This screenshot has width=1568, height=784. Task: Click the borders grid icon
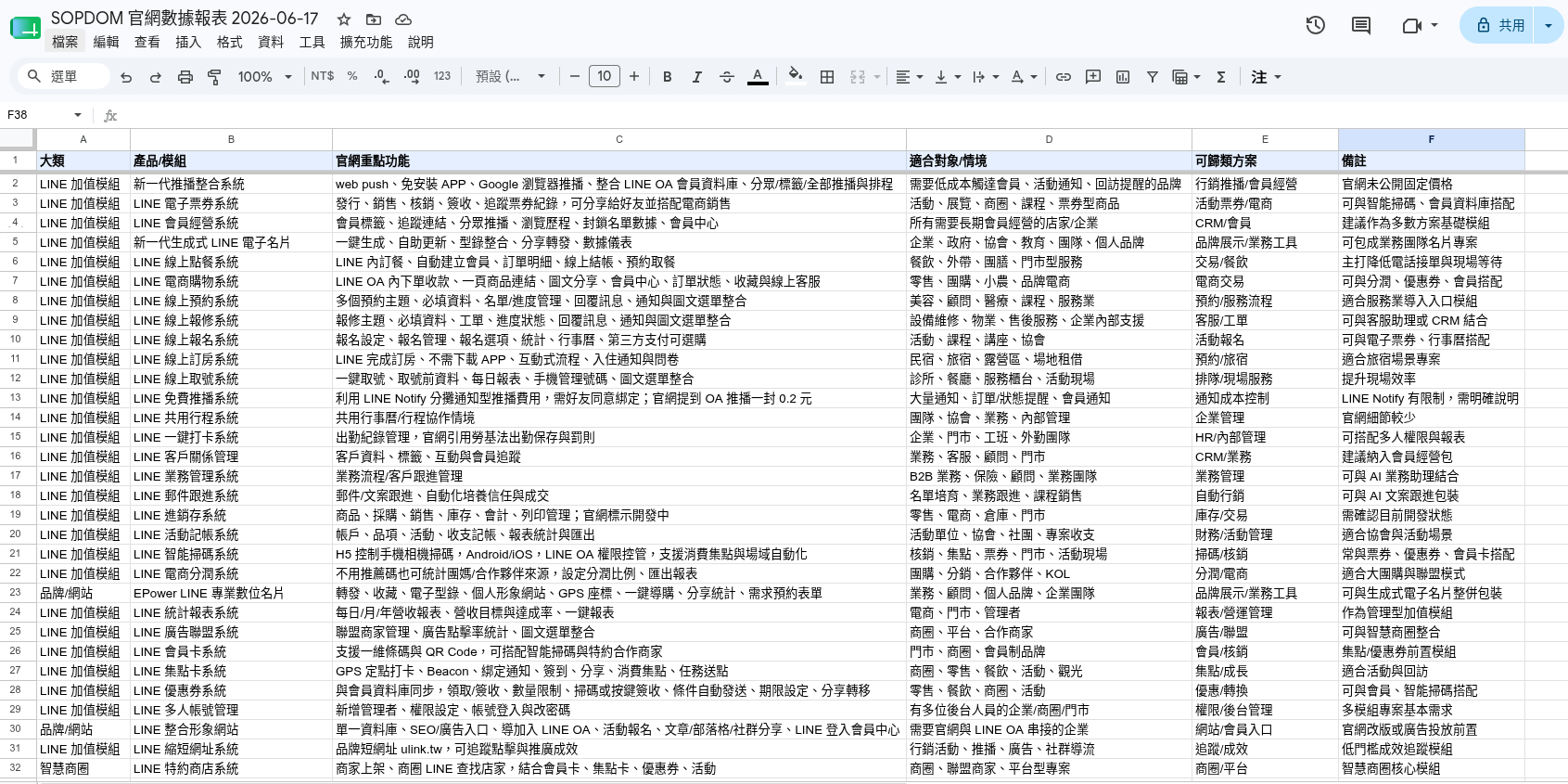click(x=827, y=77)
